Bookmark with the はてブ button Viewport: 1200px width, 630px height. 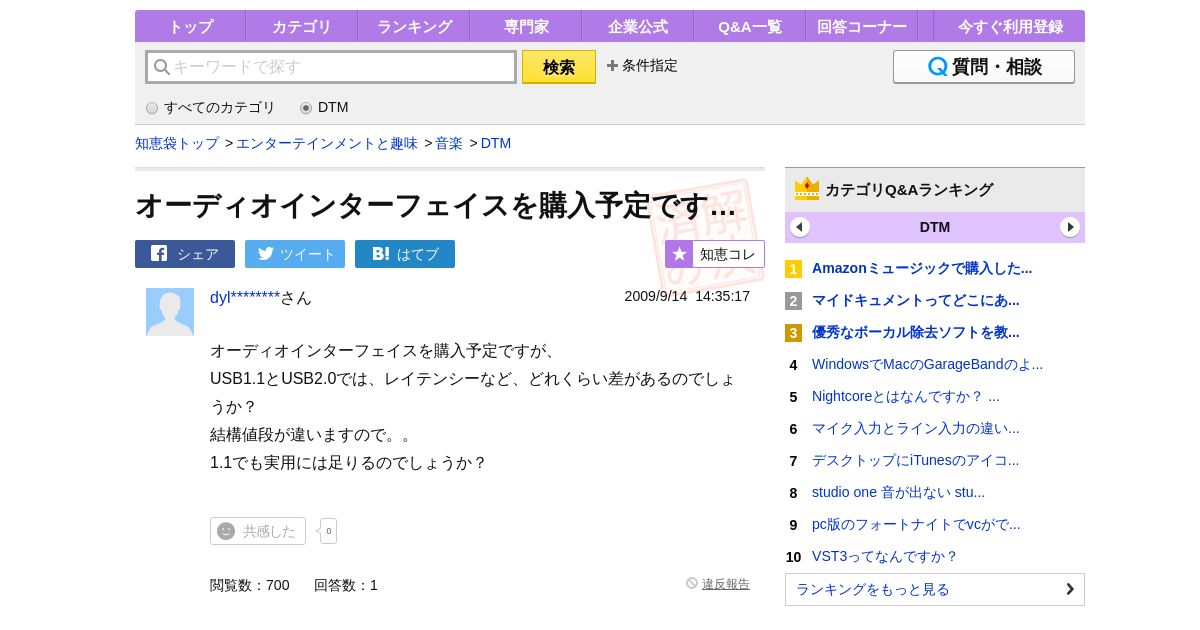tap(405, 254)
